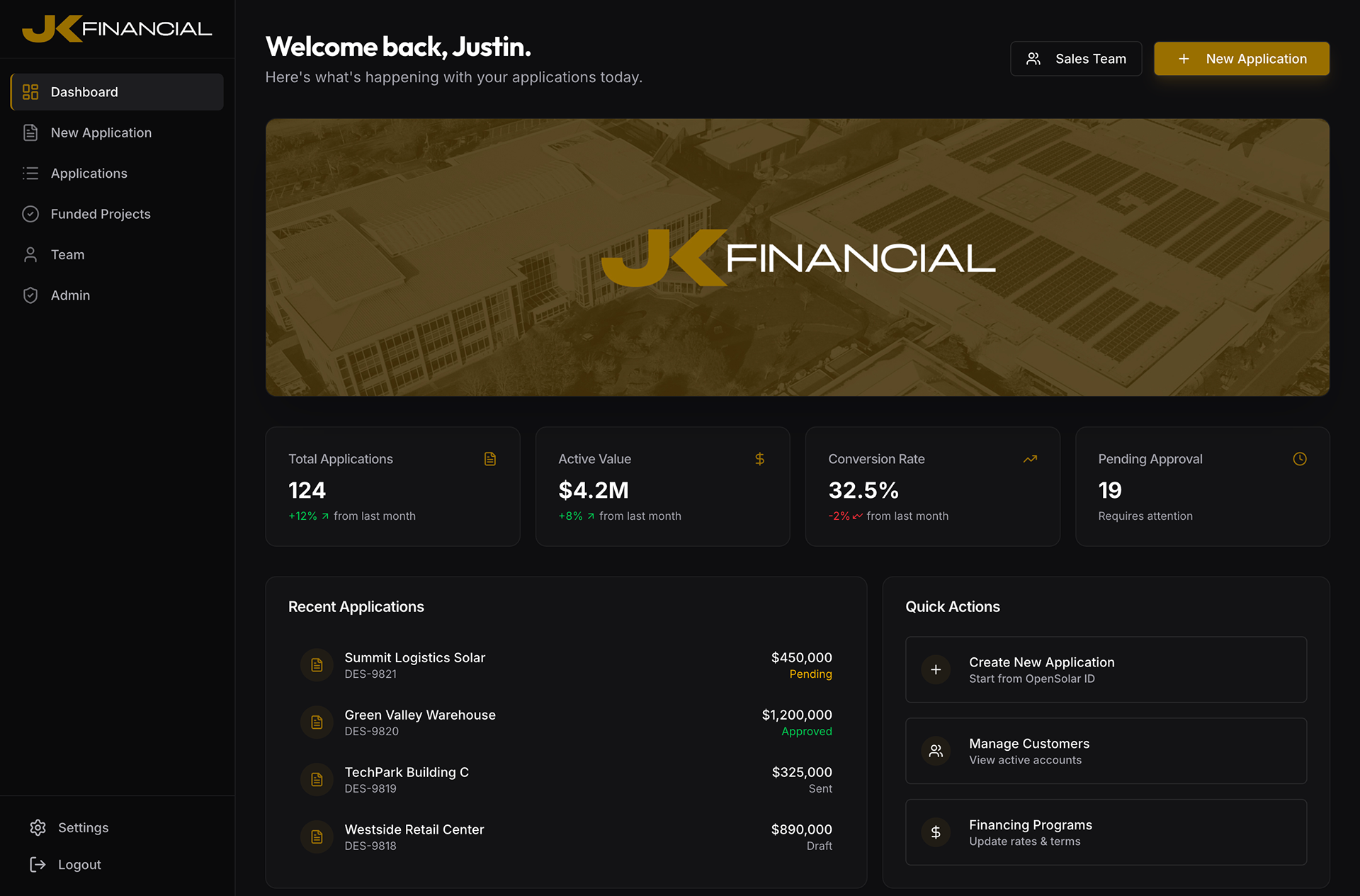
Task: Open the Applications menu item
Action: coord(89,174)
